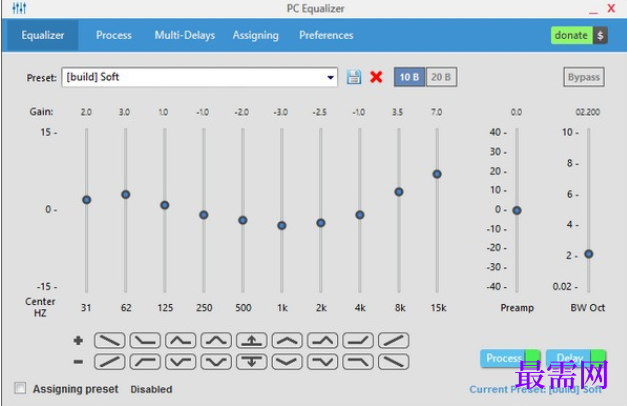This screenshot has width=627, height=406.
Task: Apply the descending-line curve in the minus row
Action: pyautogui.click(x=393, y=362)
